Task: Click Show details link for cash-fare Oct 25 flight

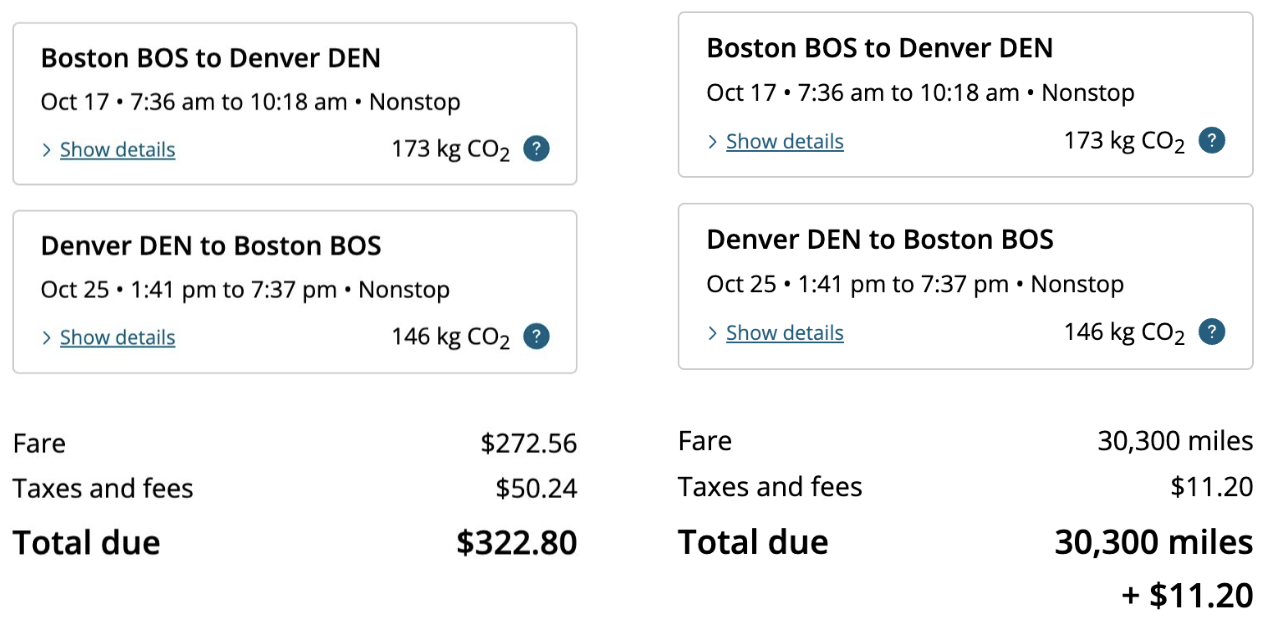Action: click(117, 338)
